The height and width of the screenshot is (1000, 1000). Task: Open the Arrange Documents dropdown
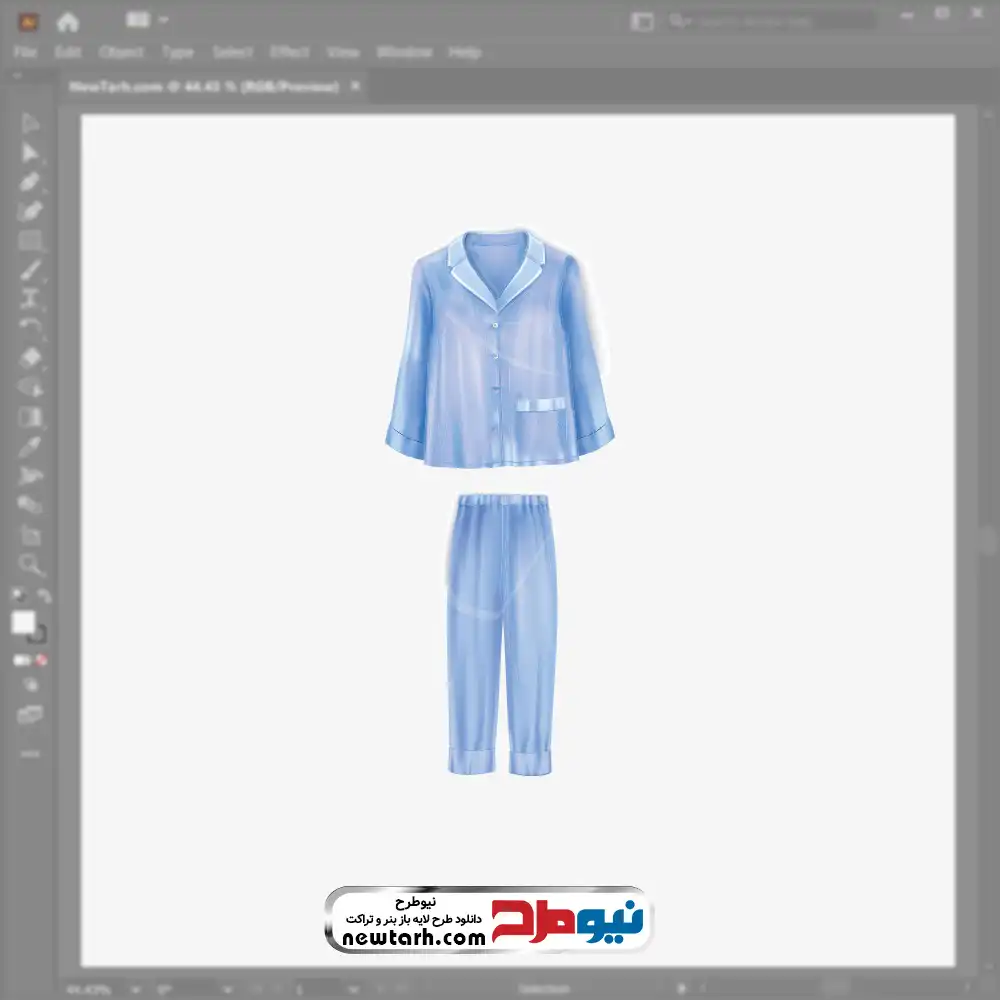click(x=149, y=20)
